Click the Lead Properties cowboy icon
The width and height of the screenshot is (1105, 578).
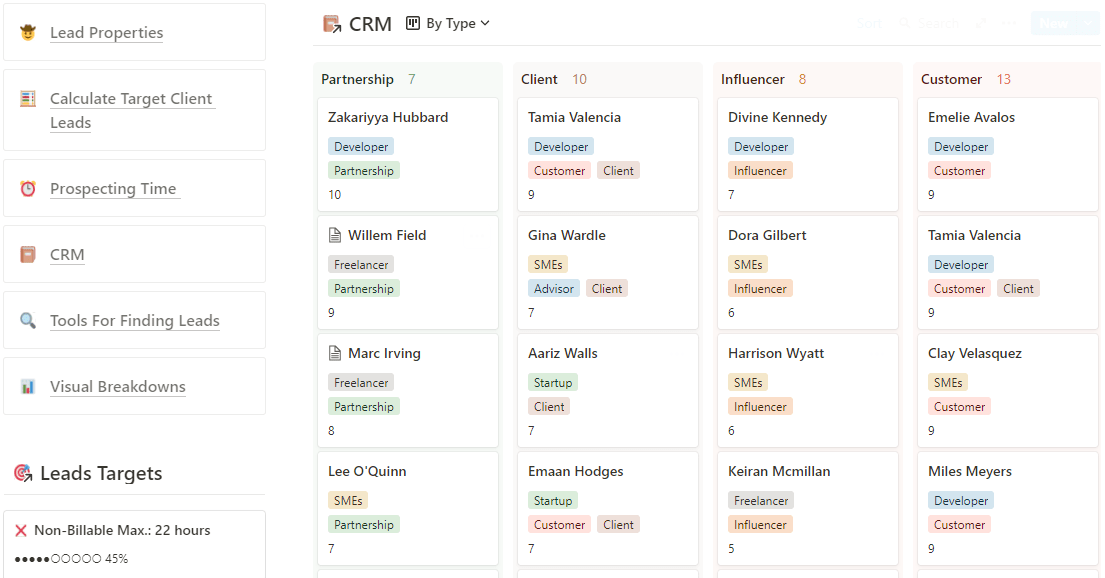(28, 32)
